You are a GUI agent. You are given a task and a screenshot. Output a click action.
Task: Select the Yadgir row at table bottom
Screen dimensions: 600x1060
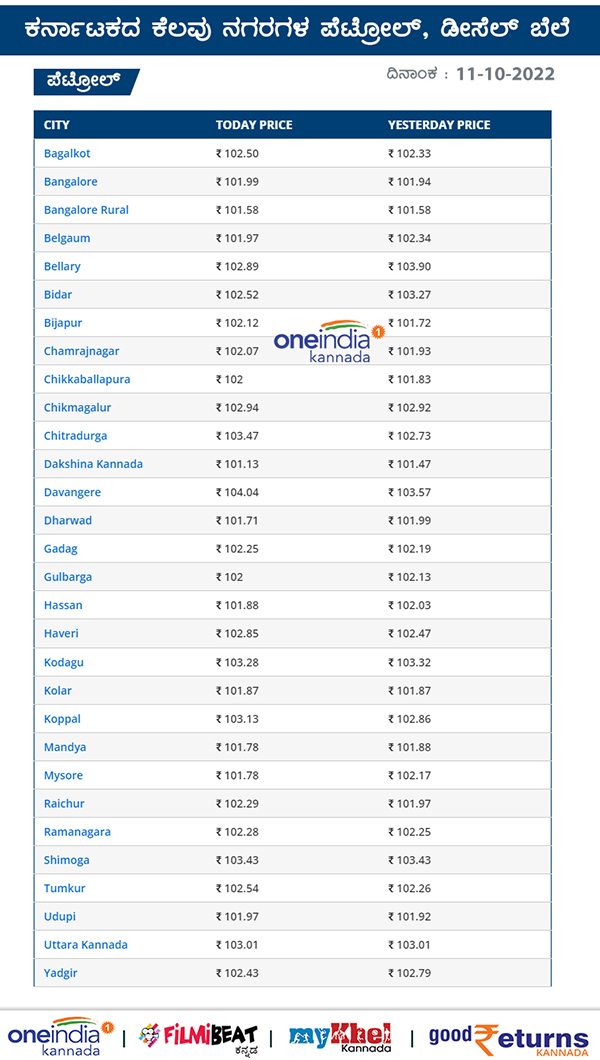pyautogui.click(x=62, y=972)
